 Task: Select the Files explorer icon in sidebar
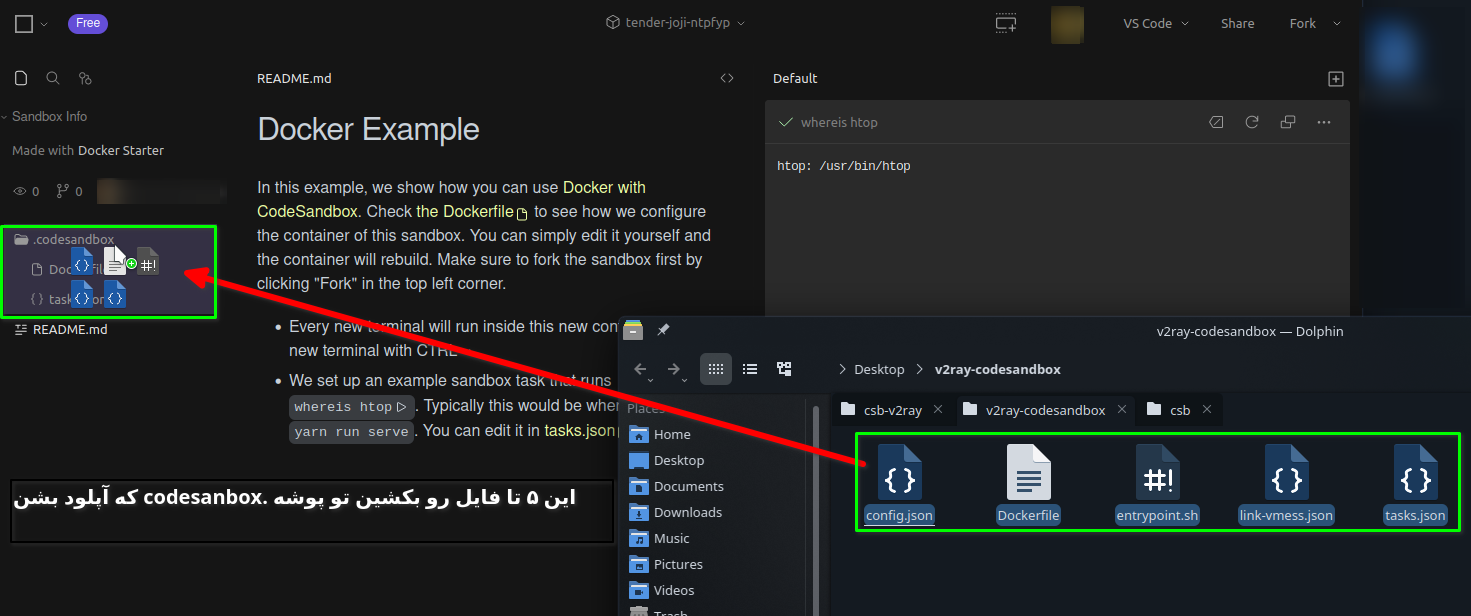[x=21, y=78]
